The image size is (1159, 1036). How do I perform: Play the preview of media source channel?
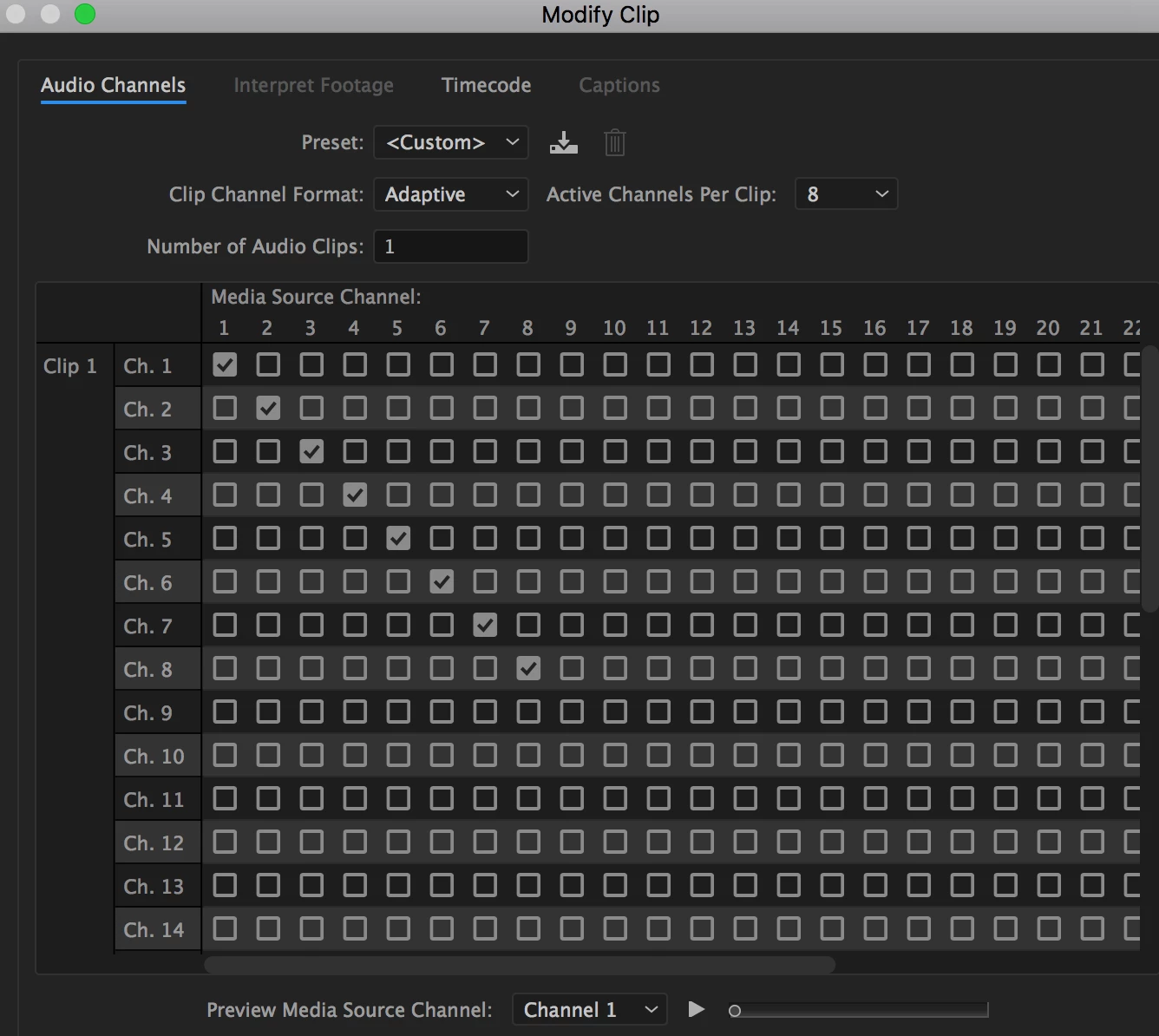click(x=696, y=1009)
